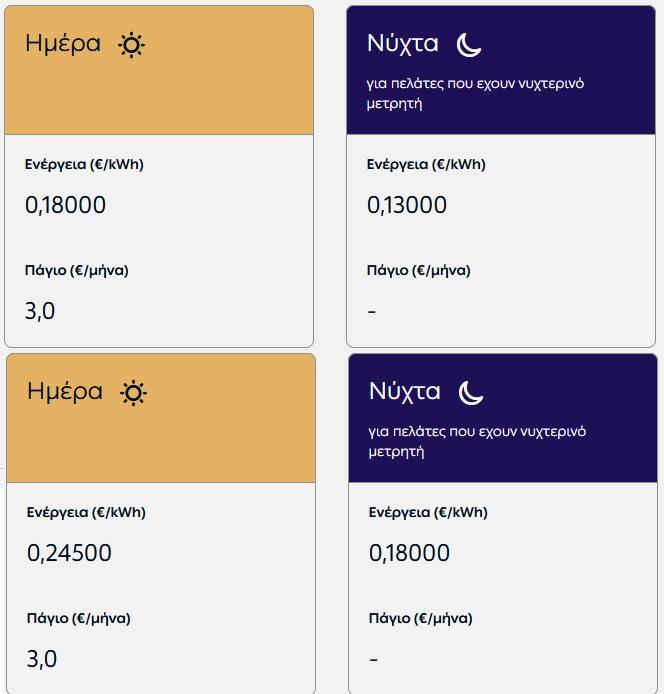
Task: Click the moon icon in the 0,13000 Νύχτα card
Action: [469, 45]
